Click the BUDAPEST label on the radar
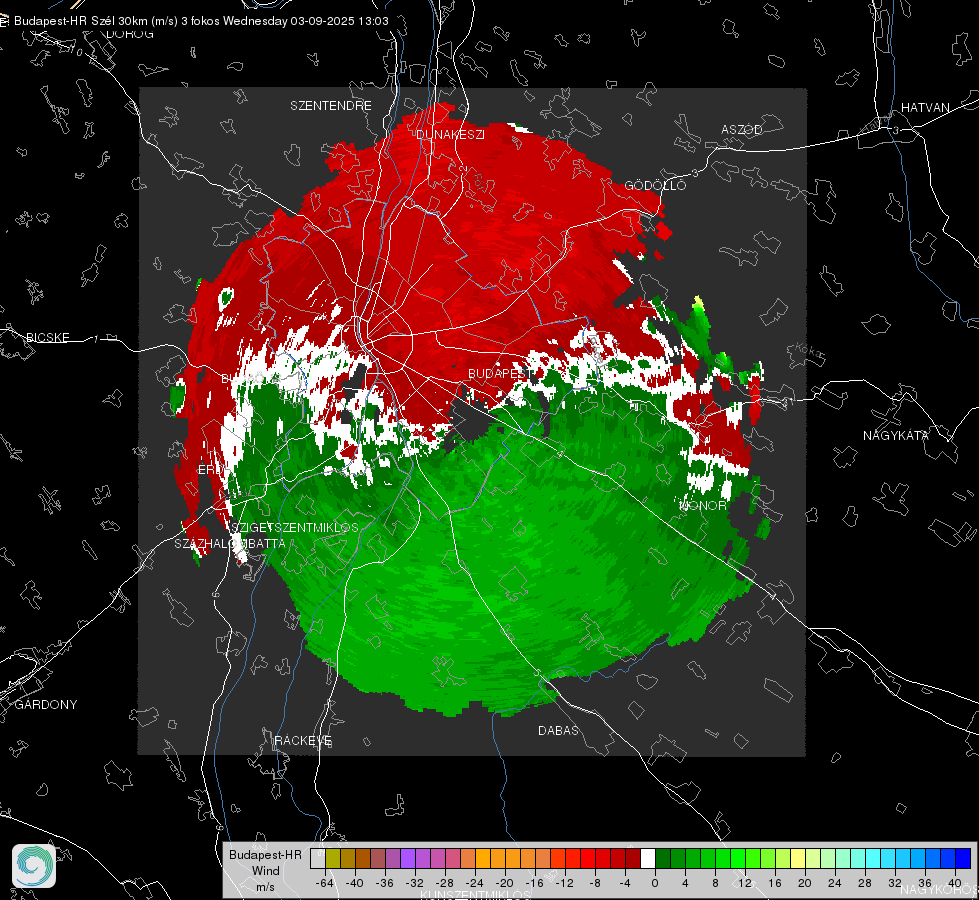 [x=499, y=373]
